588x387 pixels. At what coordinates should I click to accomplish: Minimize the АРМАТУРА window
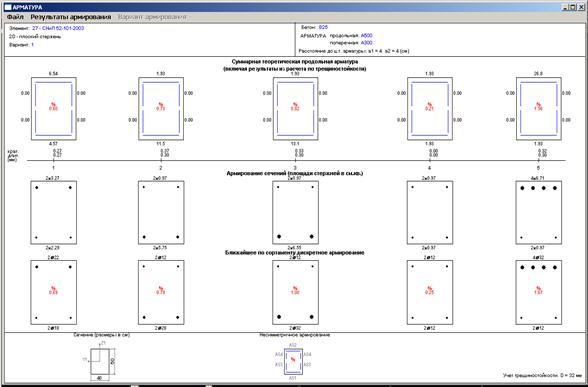(565, 7)
